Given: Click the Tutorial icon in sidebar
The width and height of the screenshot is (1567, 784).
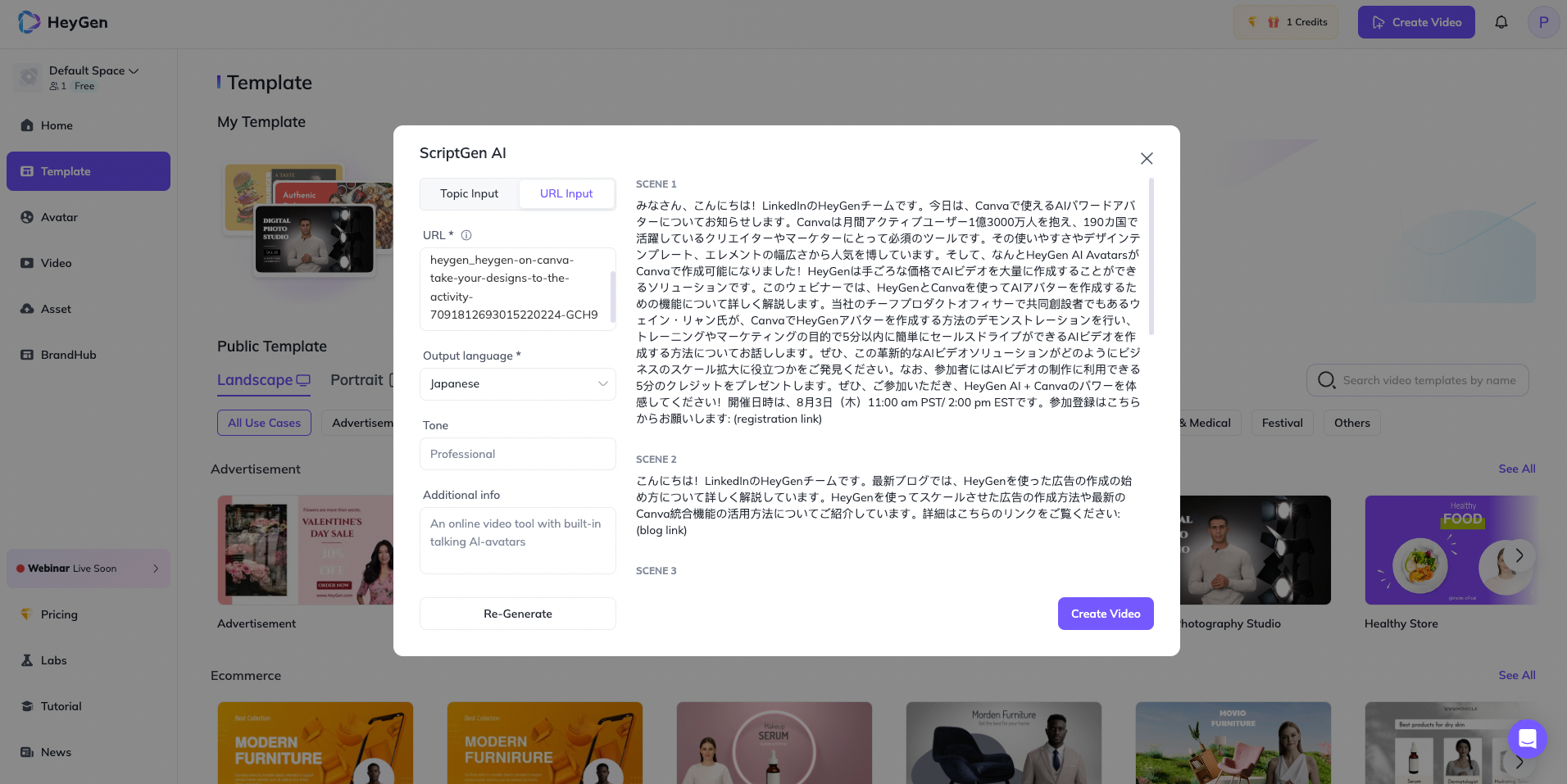Looking at the screenshot, I should (27, 706).
